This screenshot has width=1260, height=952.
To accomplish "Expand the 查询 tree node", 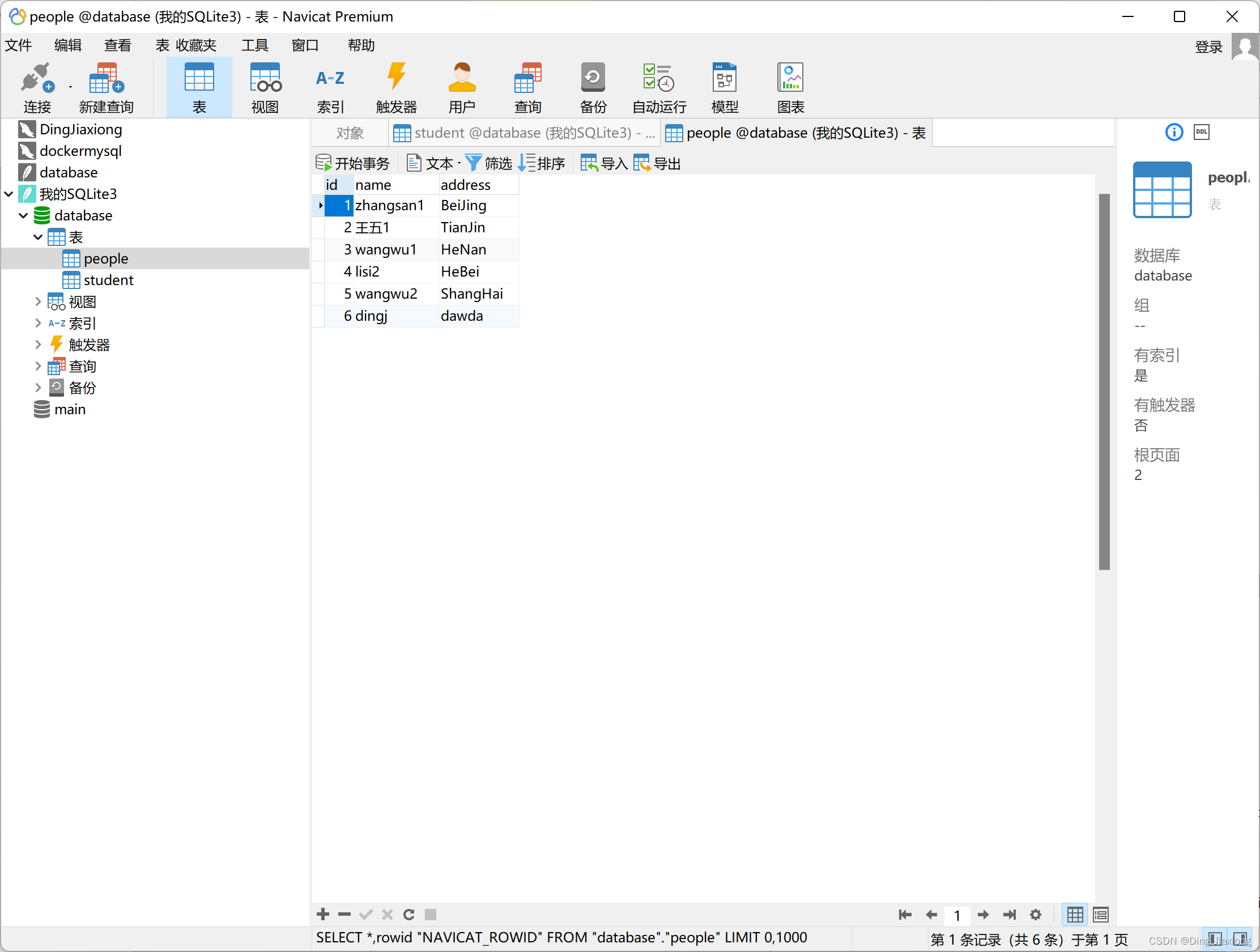I will 38,365.
